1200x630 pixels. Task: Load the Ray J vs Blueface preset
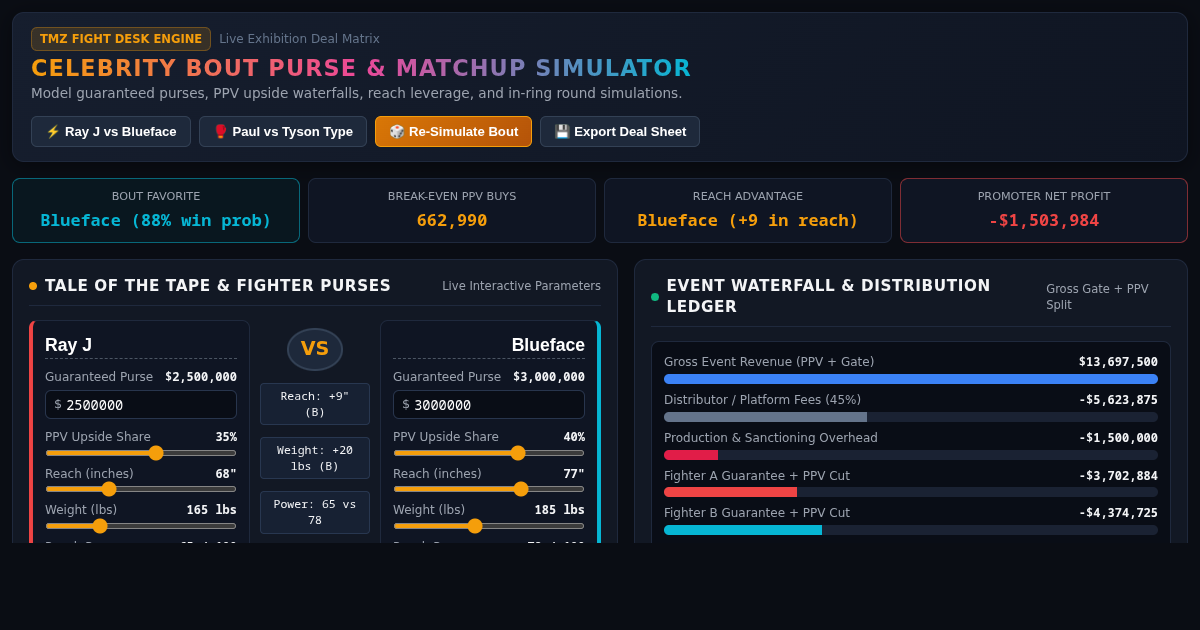(111, 131)
